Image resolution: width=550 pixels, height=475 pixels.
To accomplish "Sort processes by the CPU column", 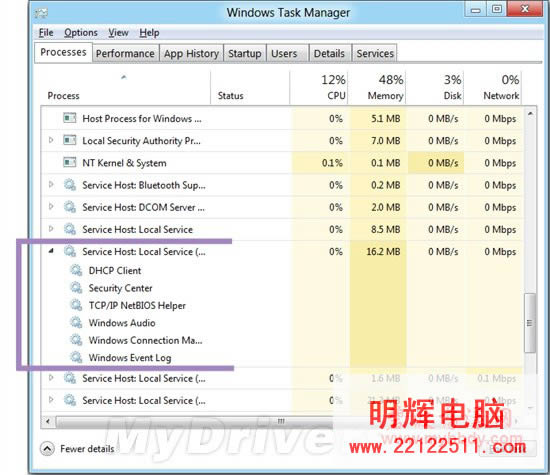I will [x=318, y=88].
